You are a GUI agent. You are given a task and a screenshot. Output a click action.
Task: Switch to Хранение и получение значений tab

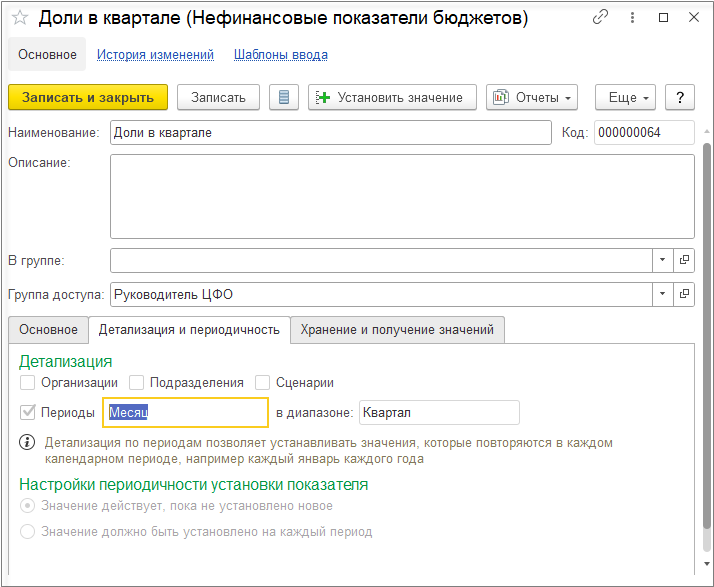pos(397,329)
